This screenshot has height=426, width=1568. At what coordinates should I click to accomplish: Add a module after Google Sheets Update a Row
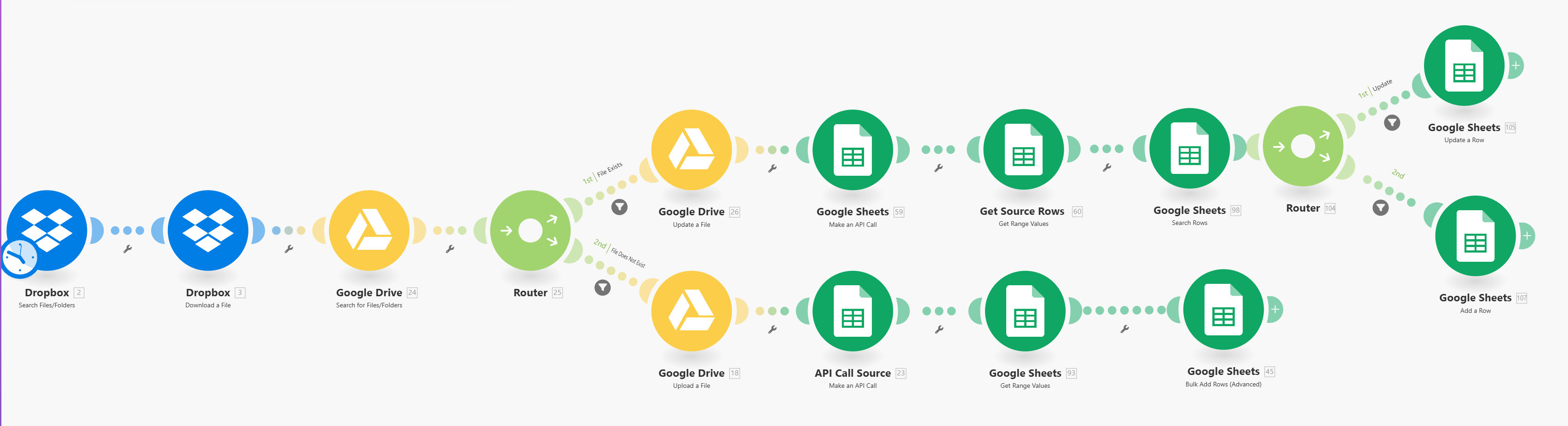pyautogui.click(x=1516, y=65)
